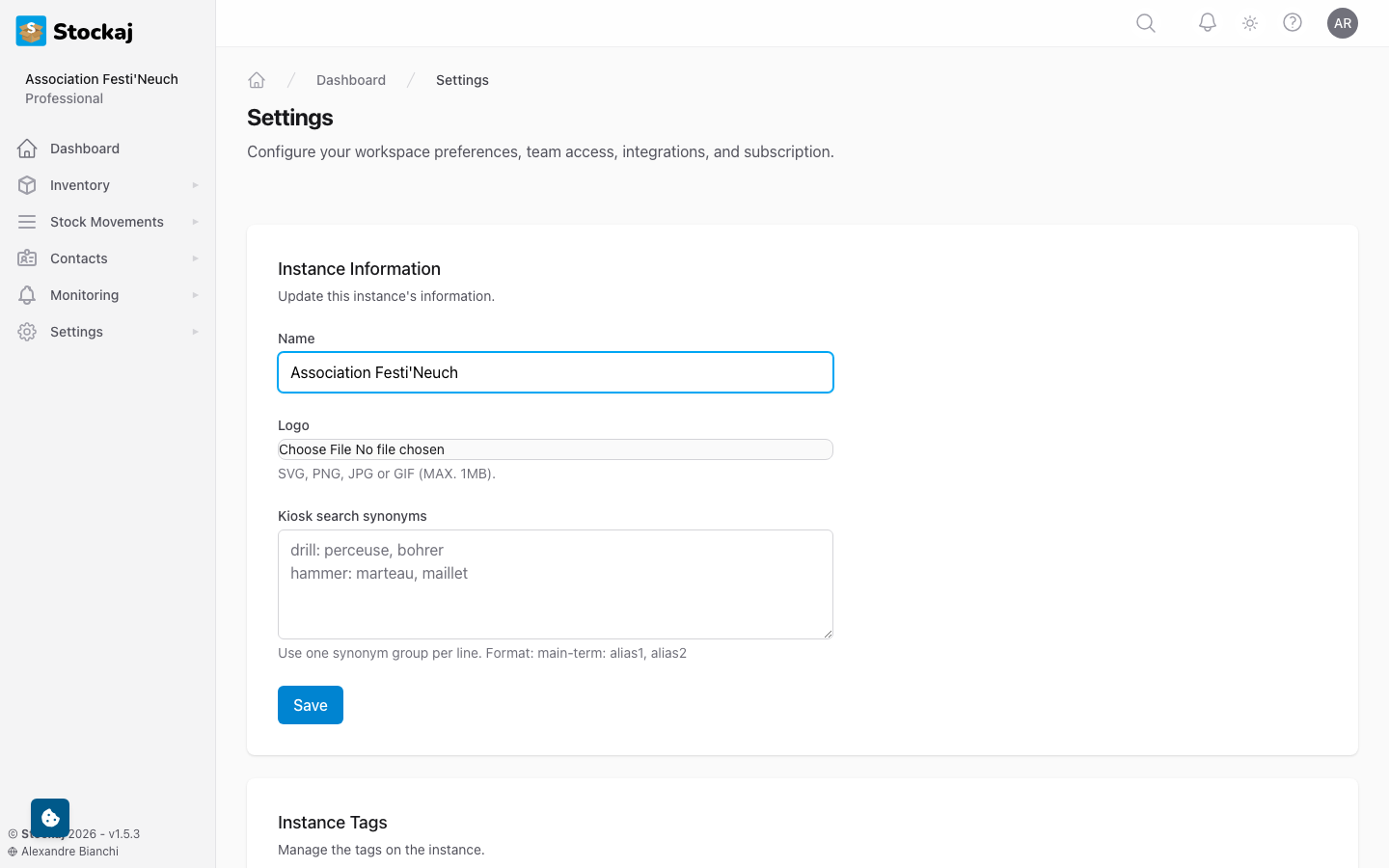The image size is (1389, 868).
Task: Click the Stock Movements lines icon
Action: point(27,222)
